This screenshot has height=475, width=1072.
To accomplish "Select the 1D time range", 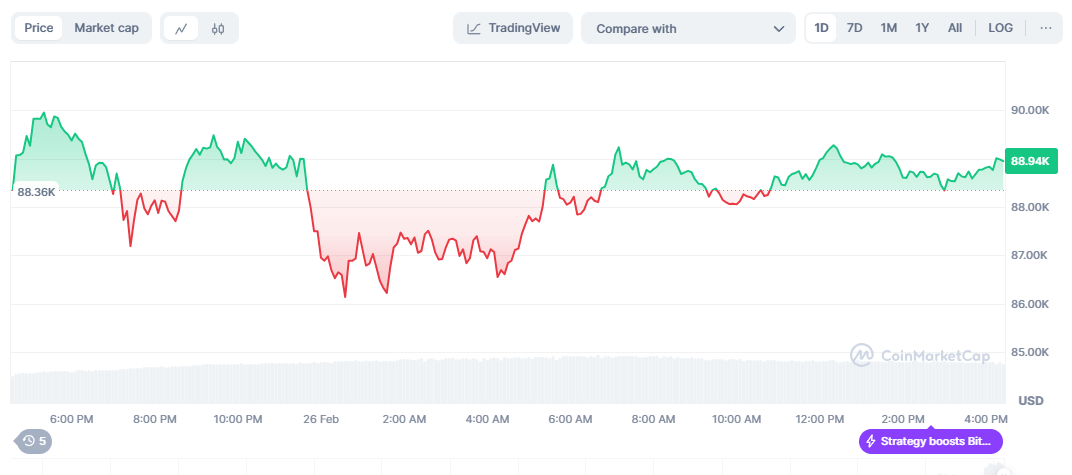I will 821,28.
